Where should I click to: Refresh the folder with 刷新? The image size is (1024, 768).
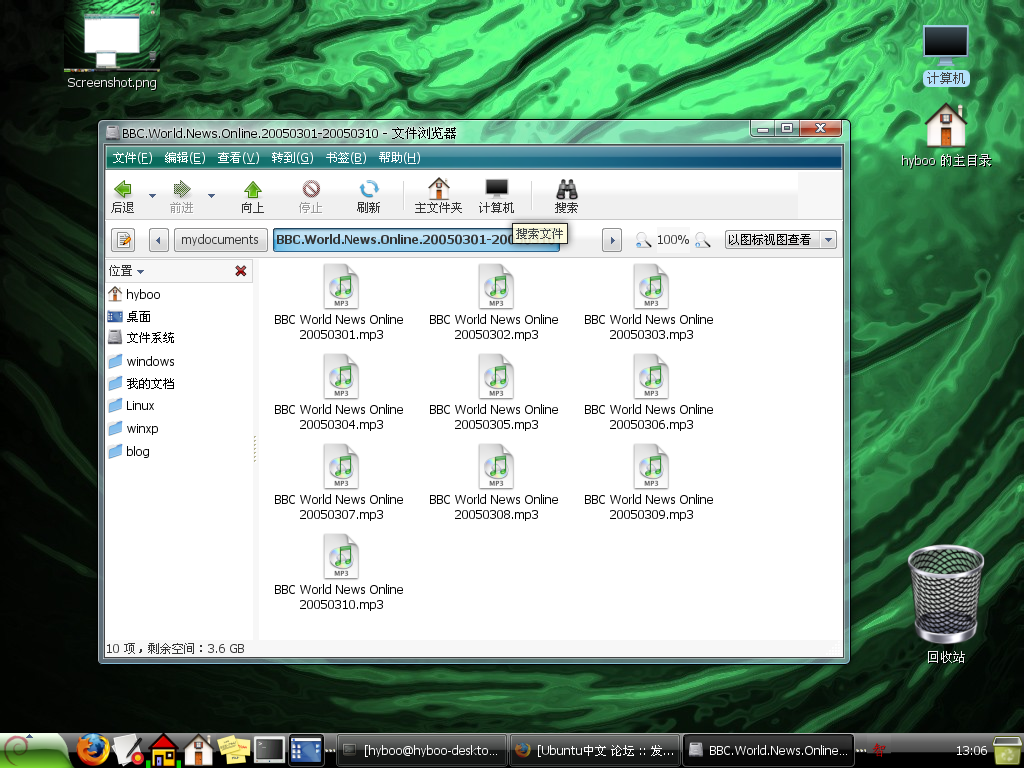[368, 196]
